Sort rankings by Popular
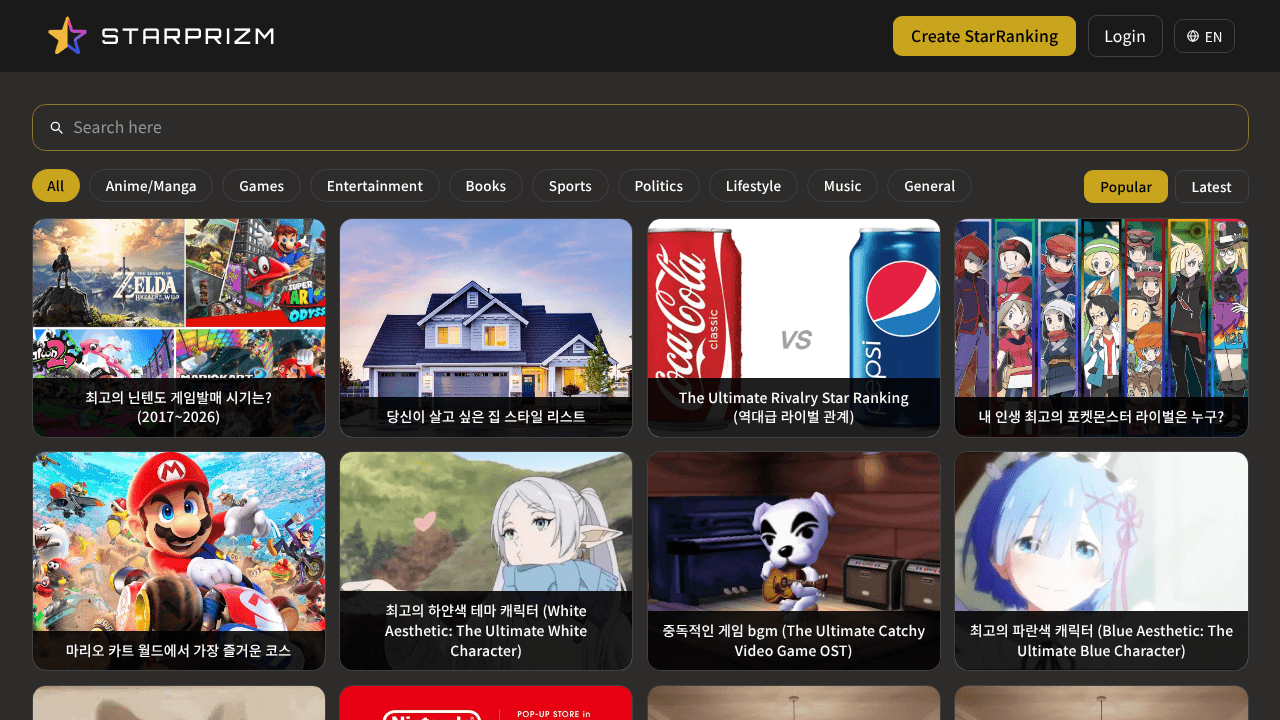 pos(1126,187)
